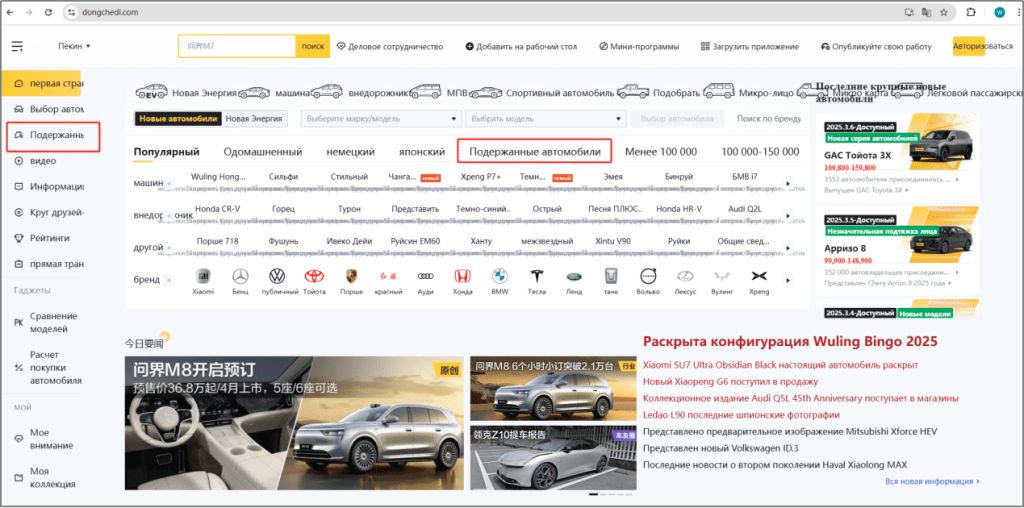1024x508 pixels.
Task: Open Порше 718 model link
Action: (217, 242)
